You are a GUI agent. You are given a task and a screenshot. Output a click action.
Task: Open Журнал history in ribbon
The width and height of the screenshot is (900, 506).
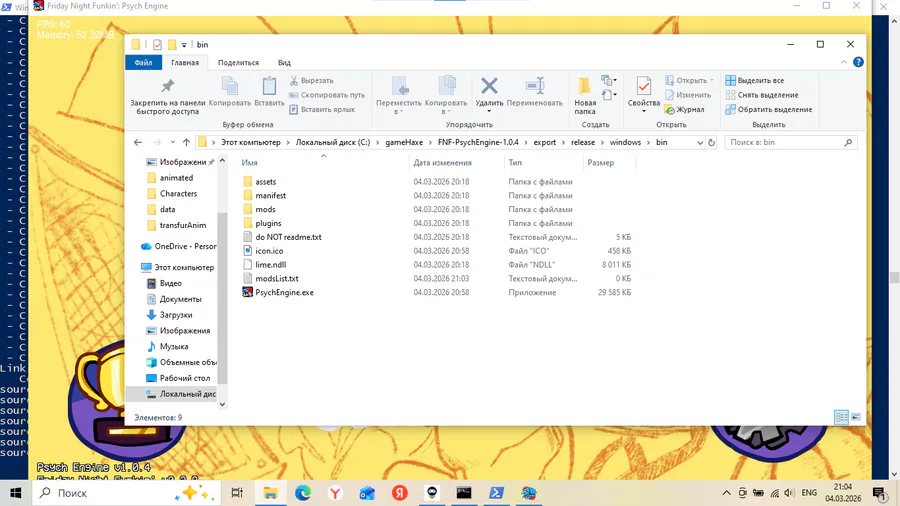coord(685,109)
